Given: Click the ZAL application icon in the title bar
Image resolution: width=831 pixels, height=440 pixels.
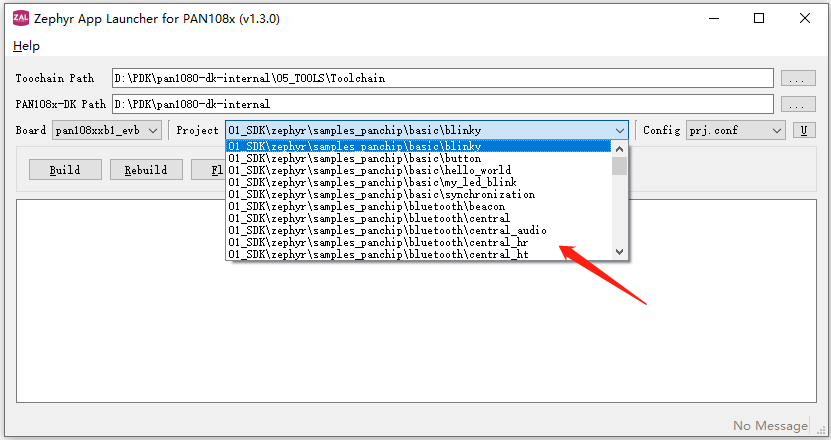Looking at the screenshot, I should coord(21,18).
